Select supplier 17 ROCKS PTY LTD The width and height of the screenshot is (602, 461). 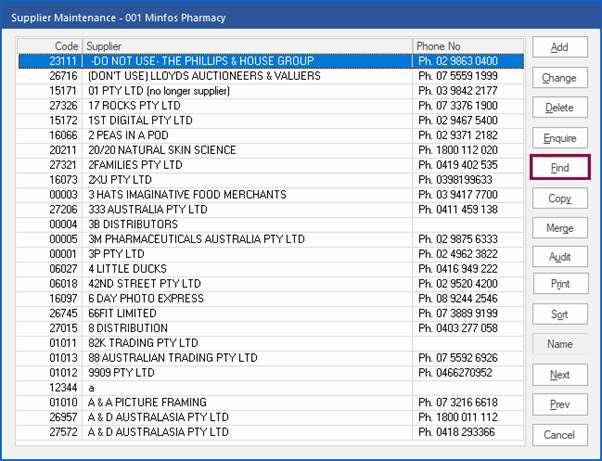coord(271,106)
